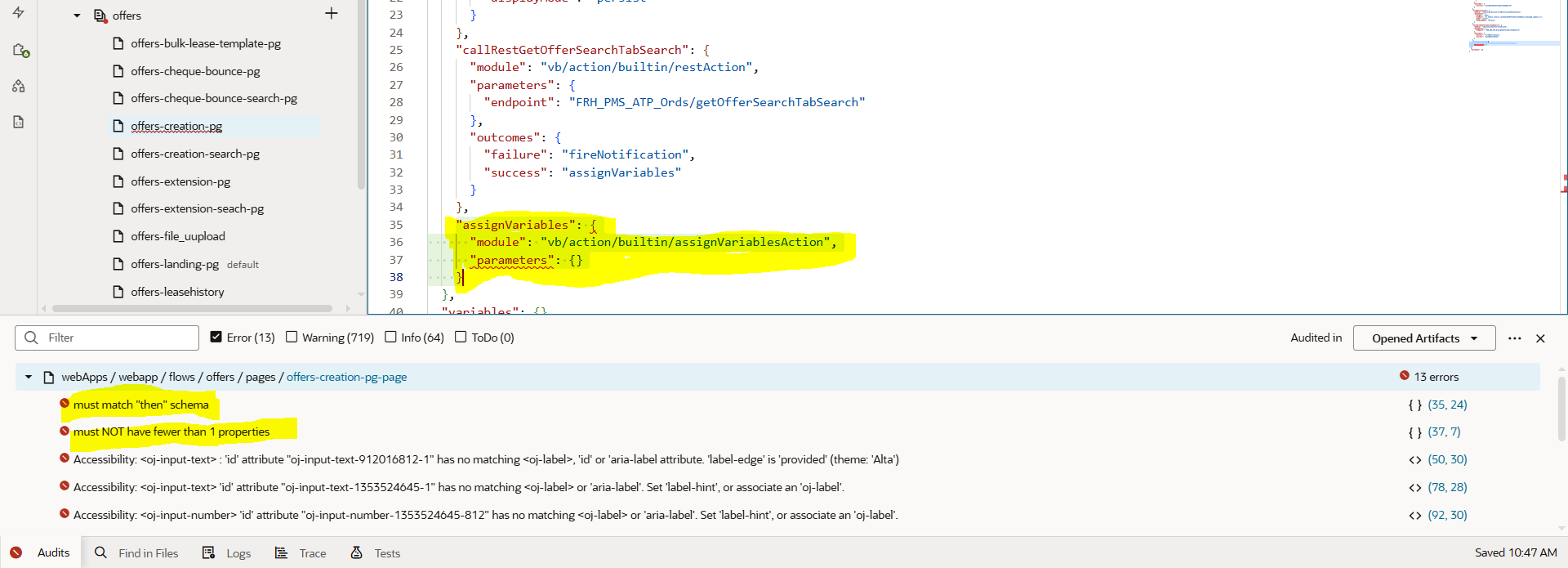Click the red error icon in the Audits tab

click(16, 552)
